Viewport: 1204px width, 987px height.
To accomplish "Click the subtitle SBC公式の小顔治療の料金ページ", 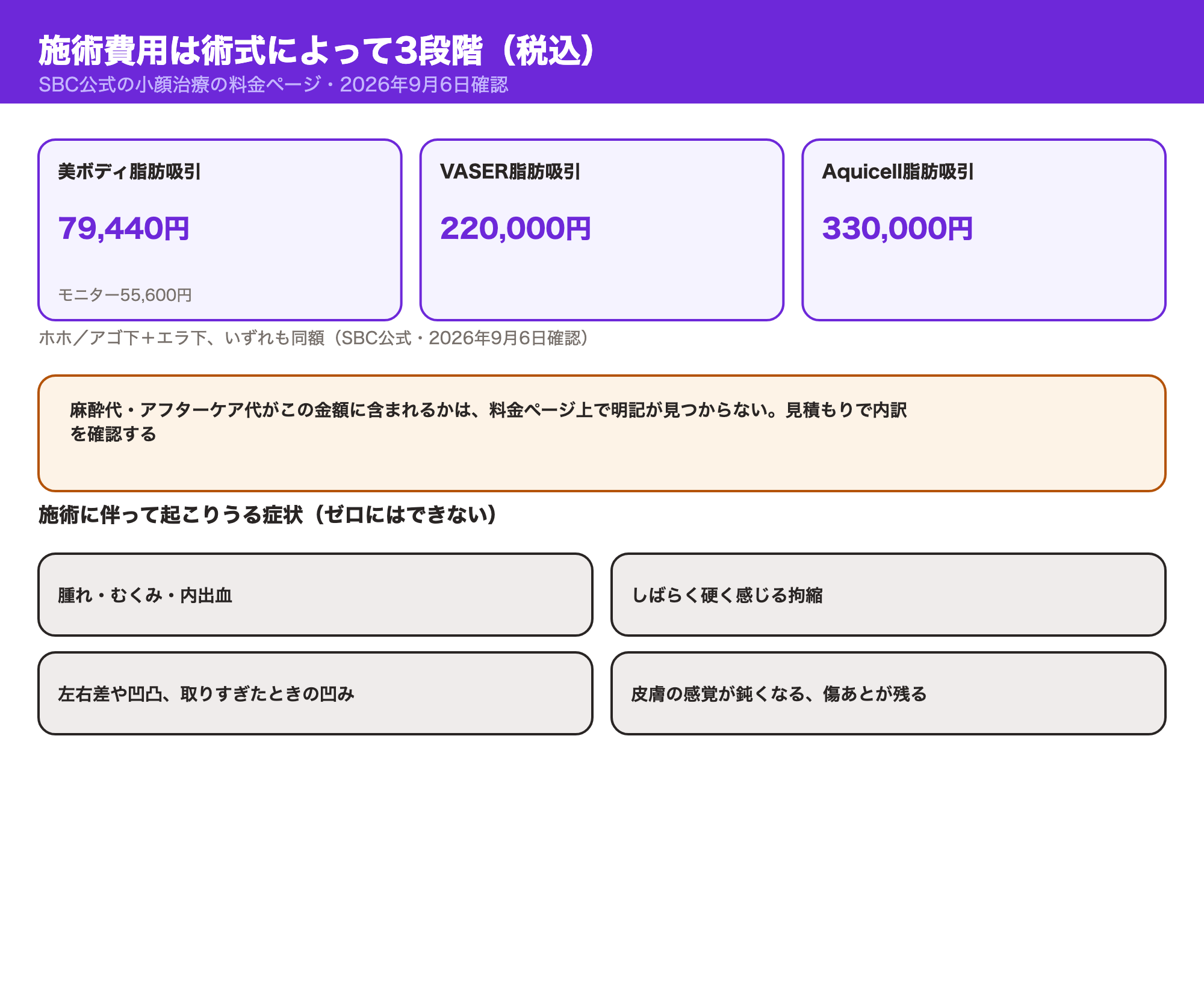I will coord(180,85).
